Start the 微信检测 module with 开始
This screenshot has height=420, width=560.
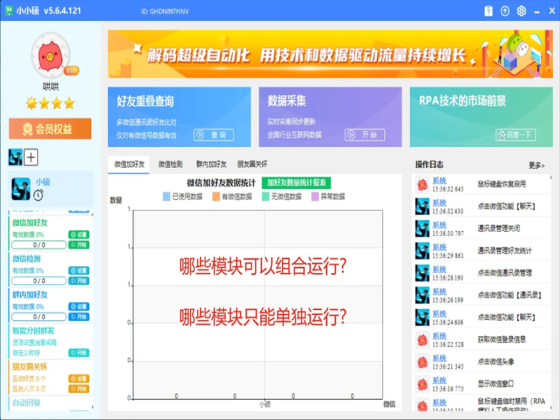click(79, 281)
